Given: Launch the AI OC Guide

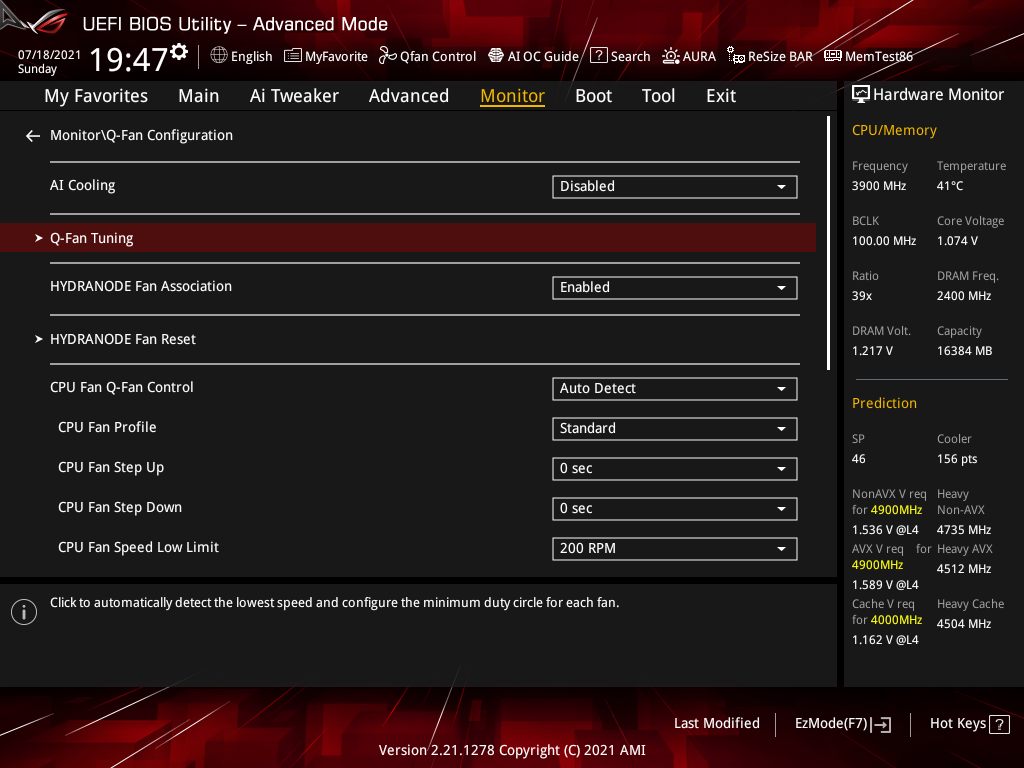Looking at the screenshot, I should tap(533, 56).
